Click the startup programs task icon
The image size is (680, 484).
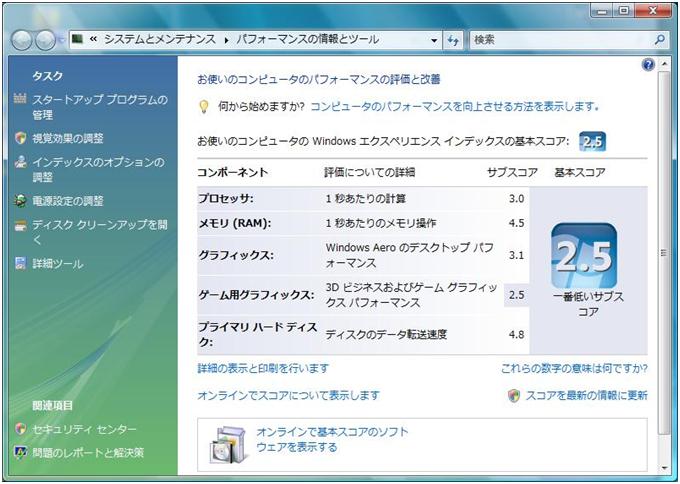[20, 99]
